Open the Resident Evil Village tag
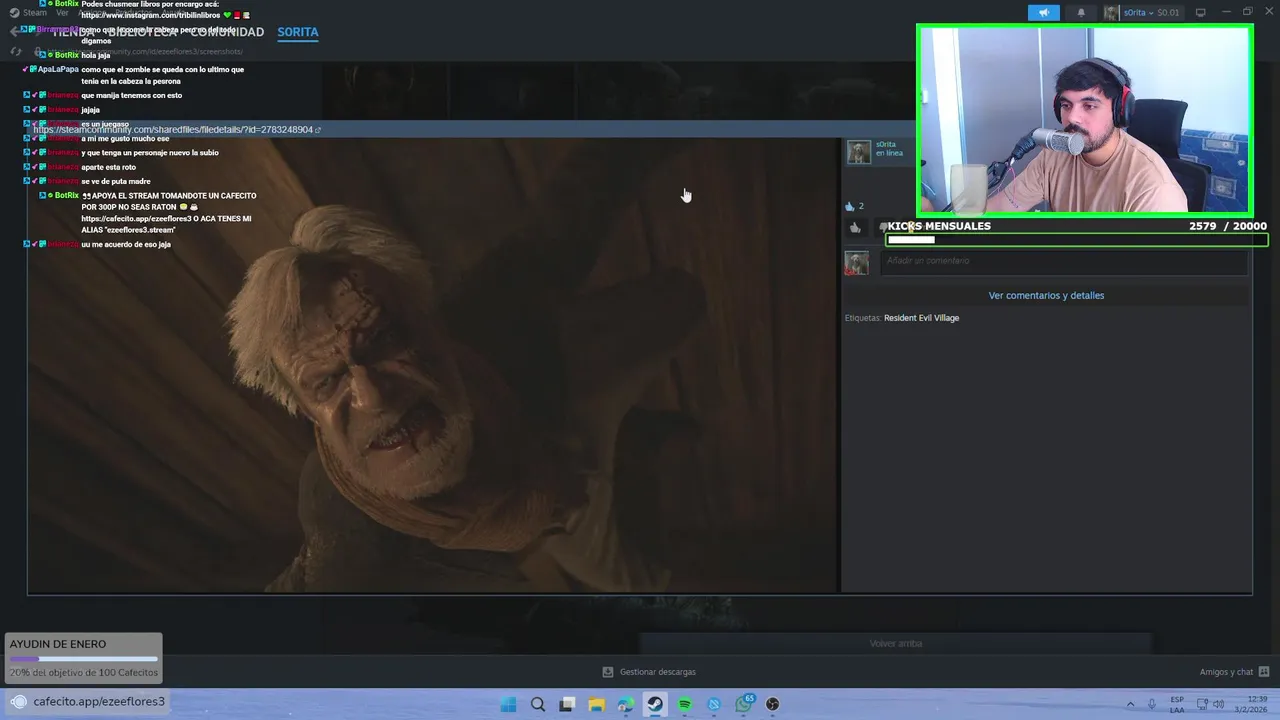Viewport: 1280px width, 720px height. pyautogui.click(x=921, y=318)
